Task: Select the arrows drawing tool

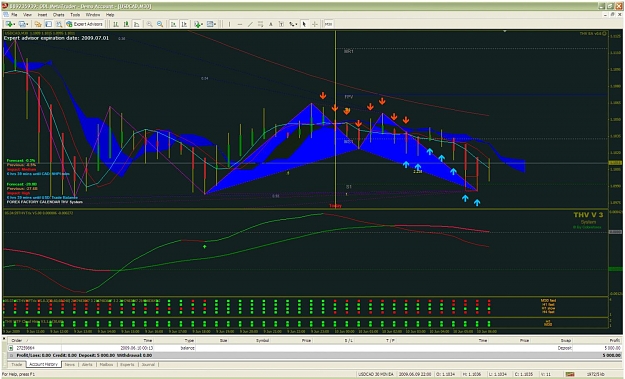Action: [292, 24]
